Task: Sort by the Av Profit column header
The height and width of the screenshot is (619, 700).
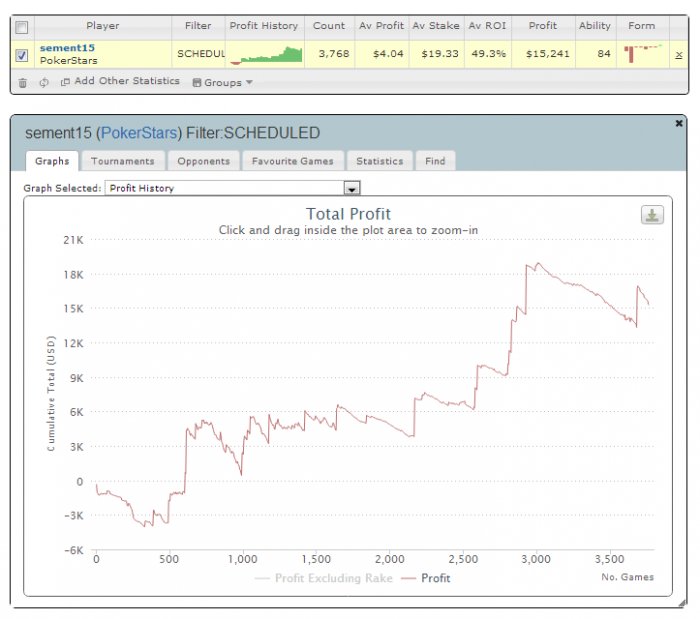Action: pos(381,26)
